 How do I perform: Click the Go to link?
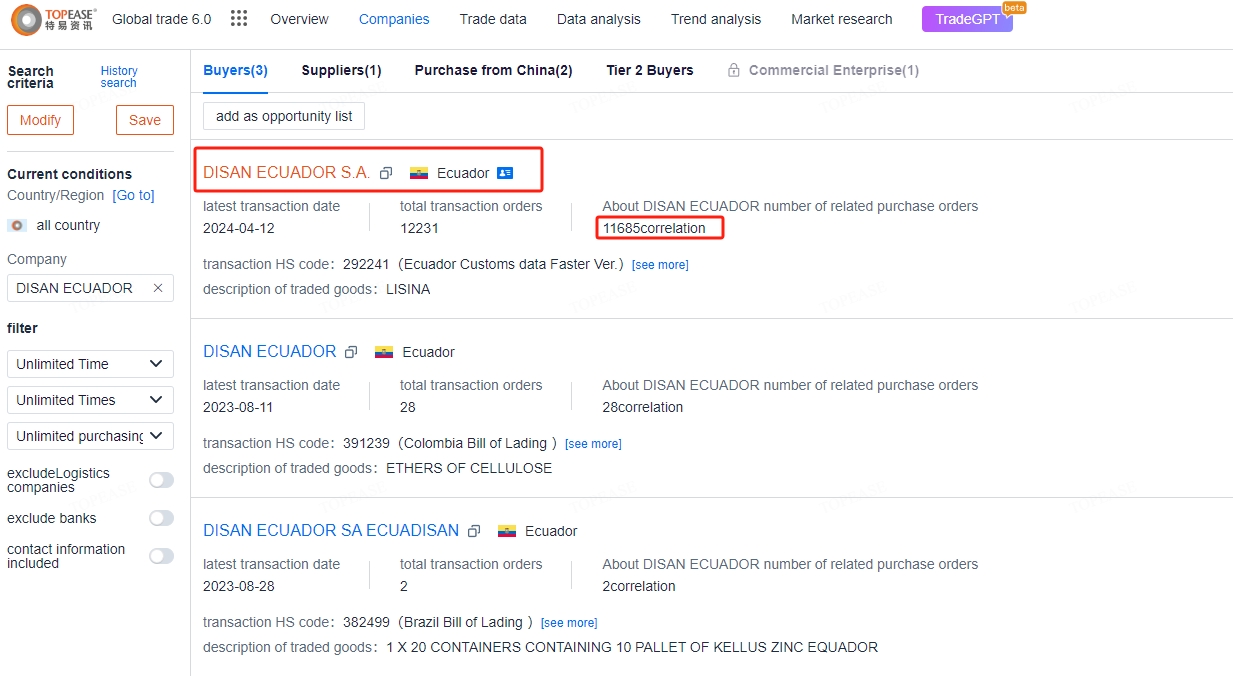(x=134, y=195)
